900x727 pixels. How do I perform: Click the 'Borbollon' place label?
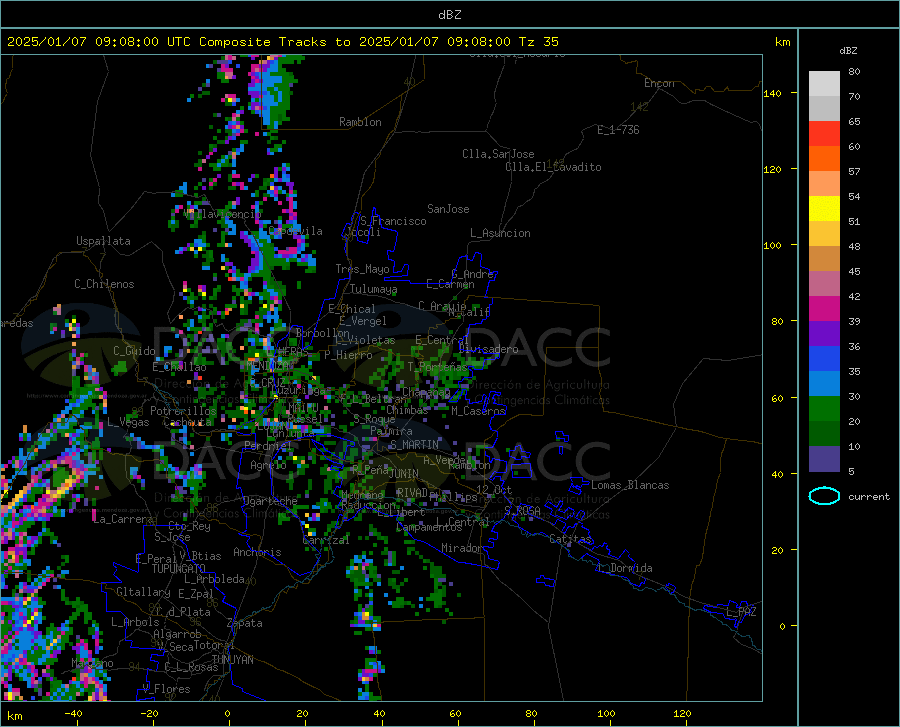[x=323, y=333]
